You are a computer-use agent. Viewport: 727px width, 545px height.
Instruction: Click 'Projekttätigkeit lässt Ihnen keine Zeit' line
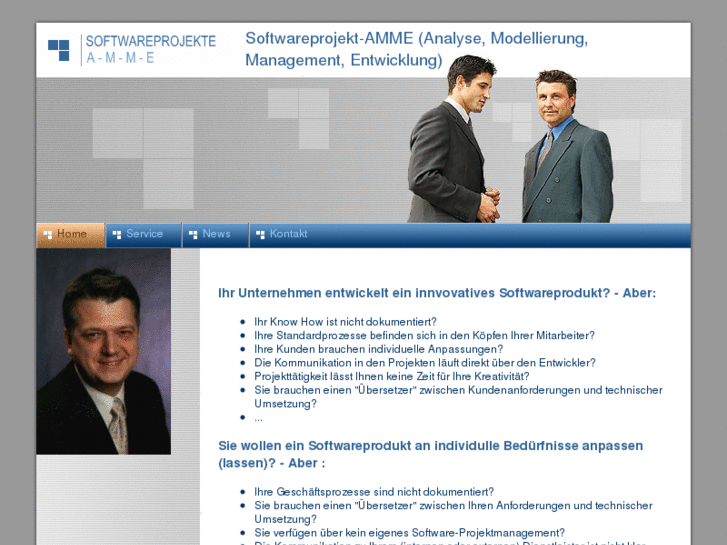pos(392,376)
